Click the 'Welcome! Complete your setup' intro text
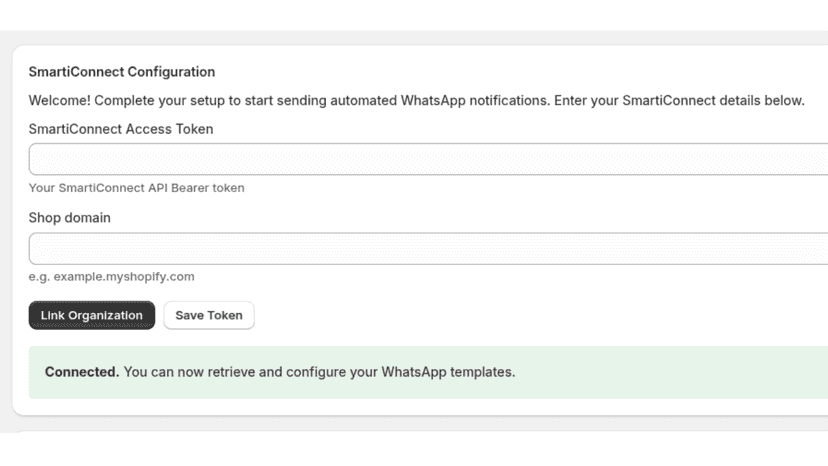 click(x=417, y=100)
